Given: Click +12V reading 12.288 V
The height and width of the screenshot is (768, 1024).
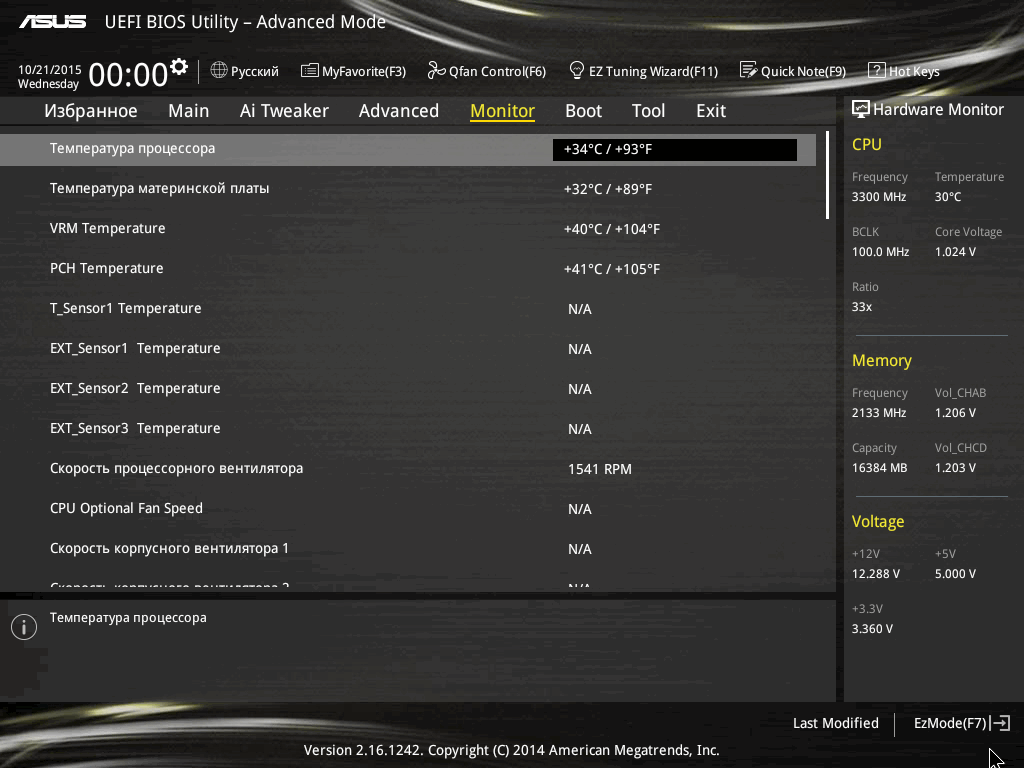Looking at the screenshot, I should 876,573.
